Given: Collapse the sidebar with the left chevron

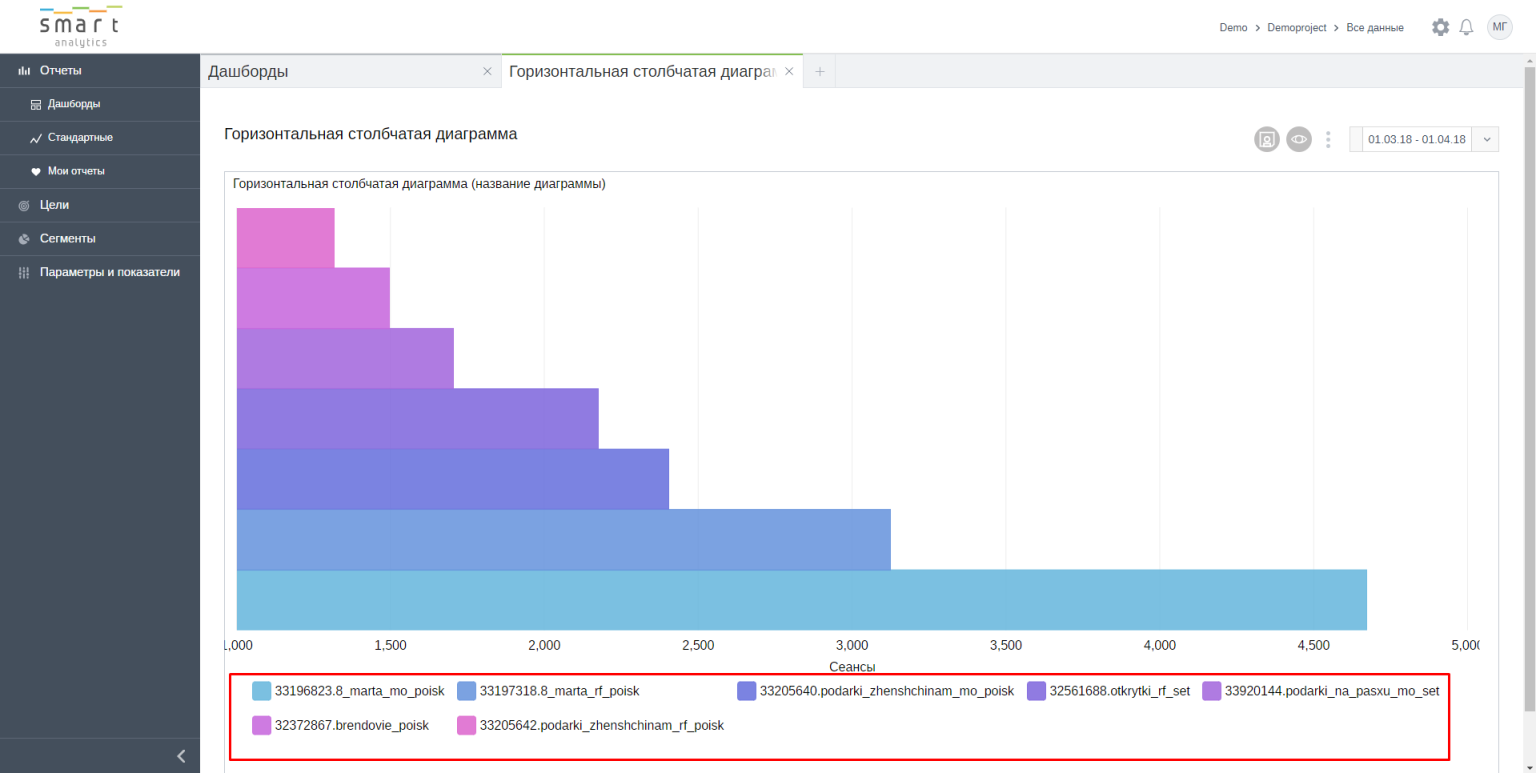Looking at the screenshot, I should 181,756.
